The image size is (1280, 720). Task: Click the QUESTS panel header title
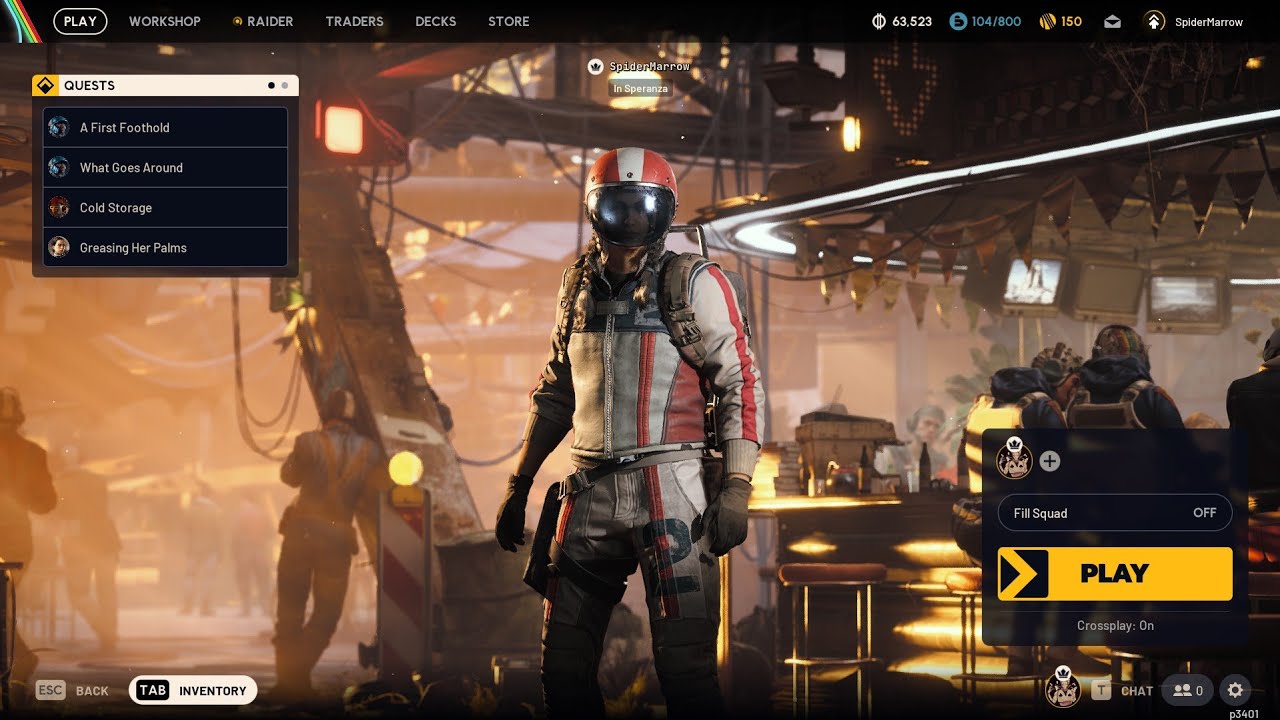click(90, 86)
